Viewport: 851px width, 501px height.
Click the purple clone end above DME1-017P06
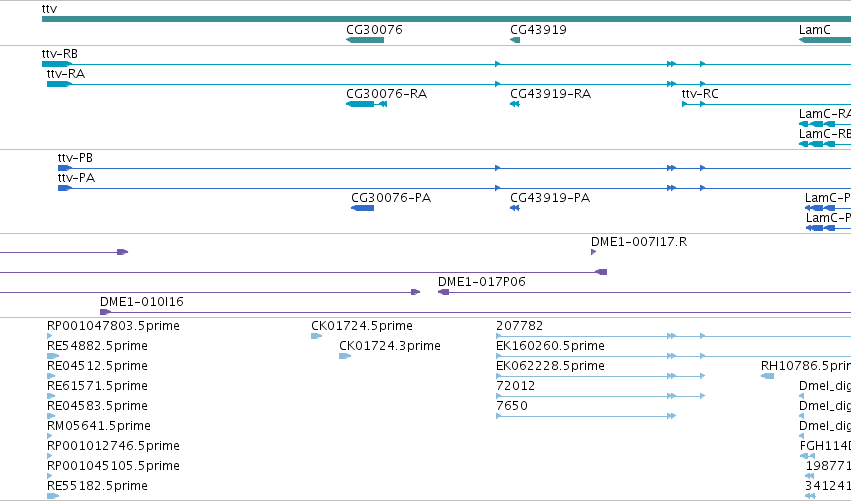pyautogui.click(x=601, y=272)
